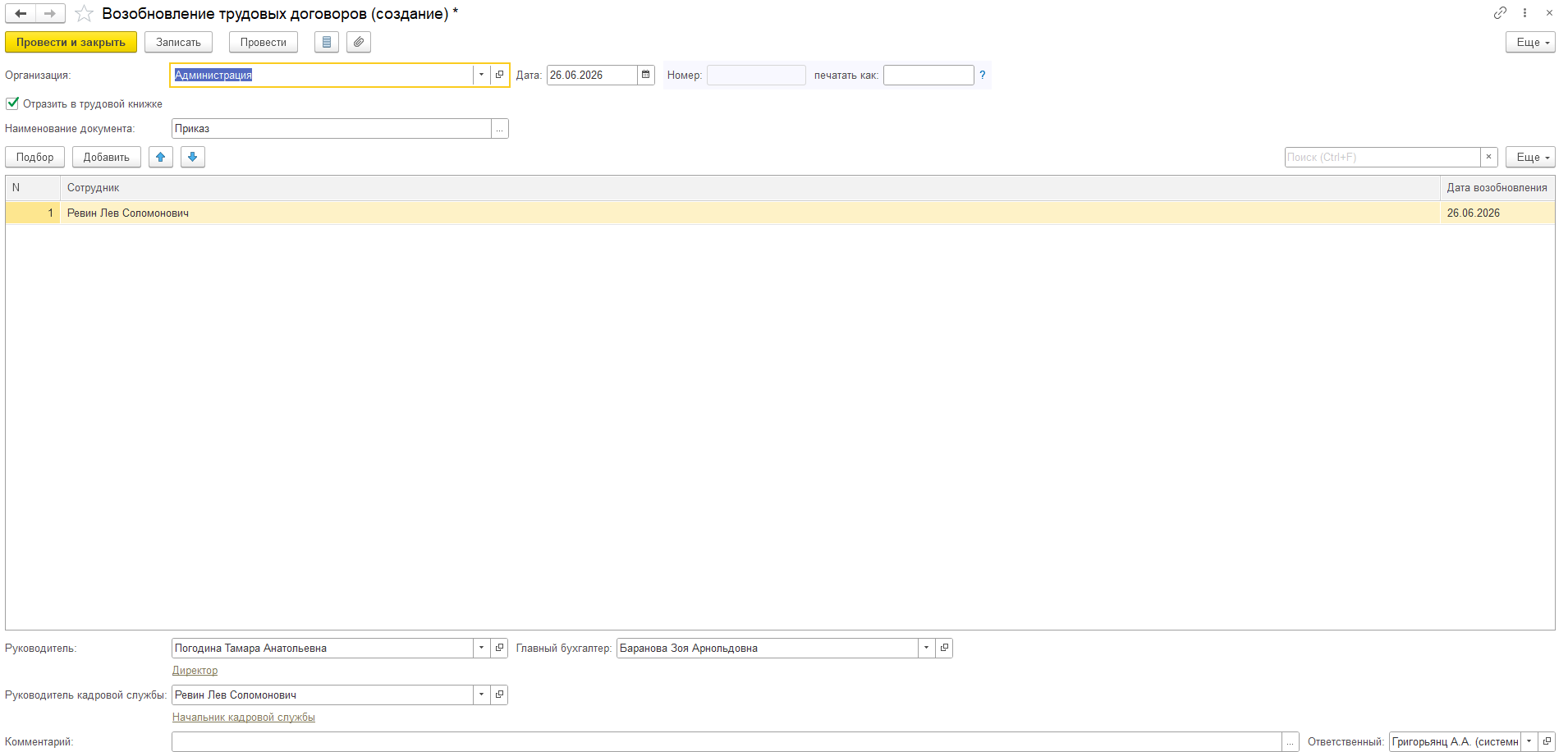This screenshot has width=1568, height=752.
Task: Expand the Ответственный dropdown list
Action: click(x=1529, y=741)
